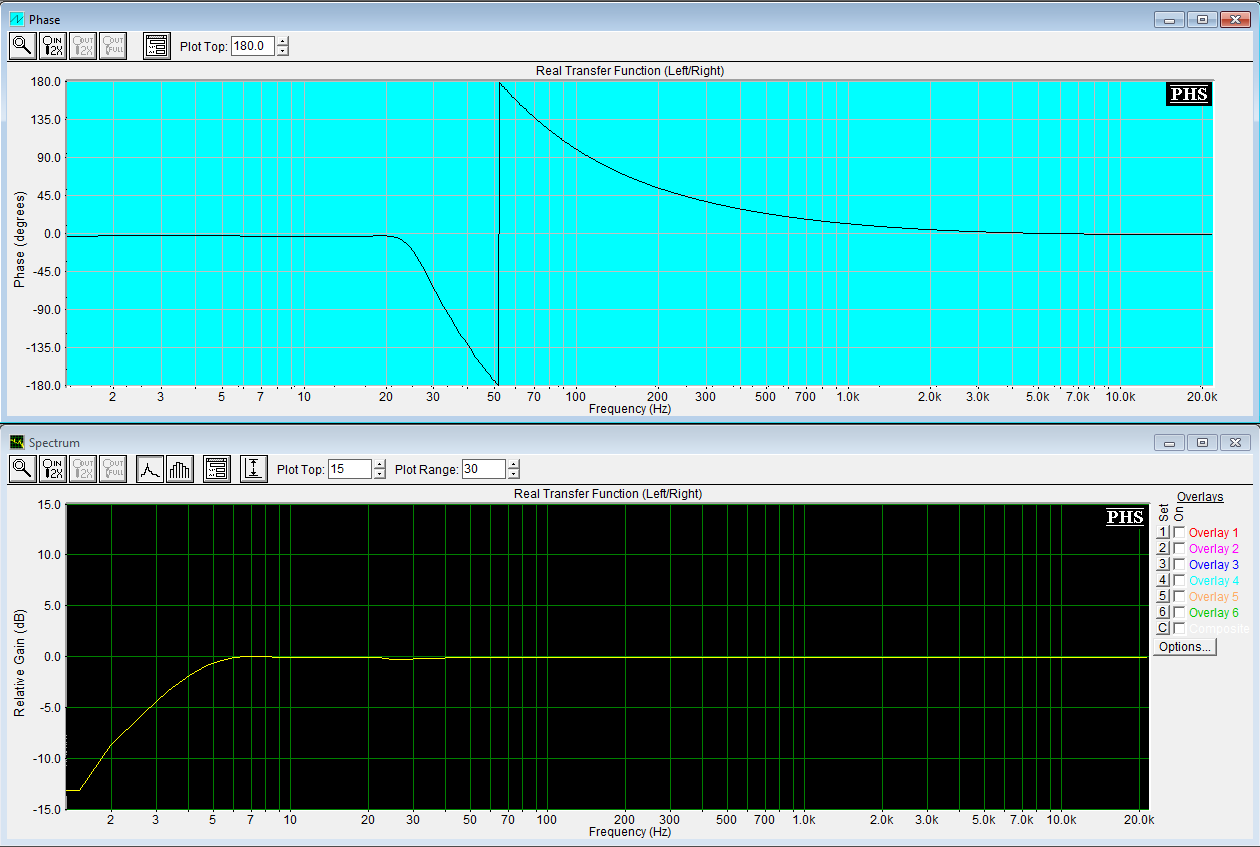
Task: Enable the Overlay 1 On checkbox
Action: click(x=1179, y=533)
